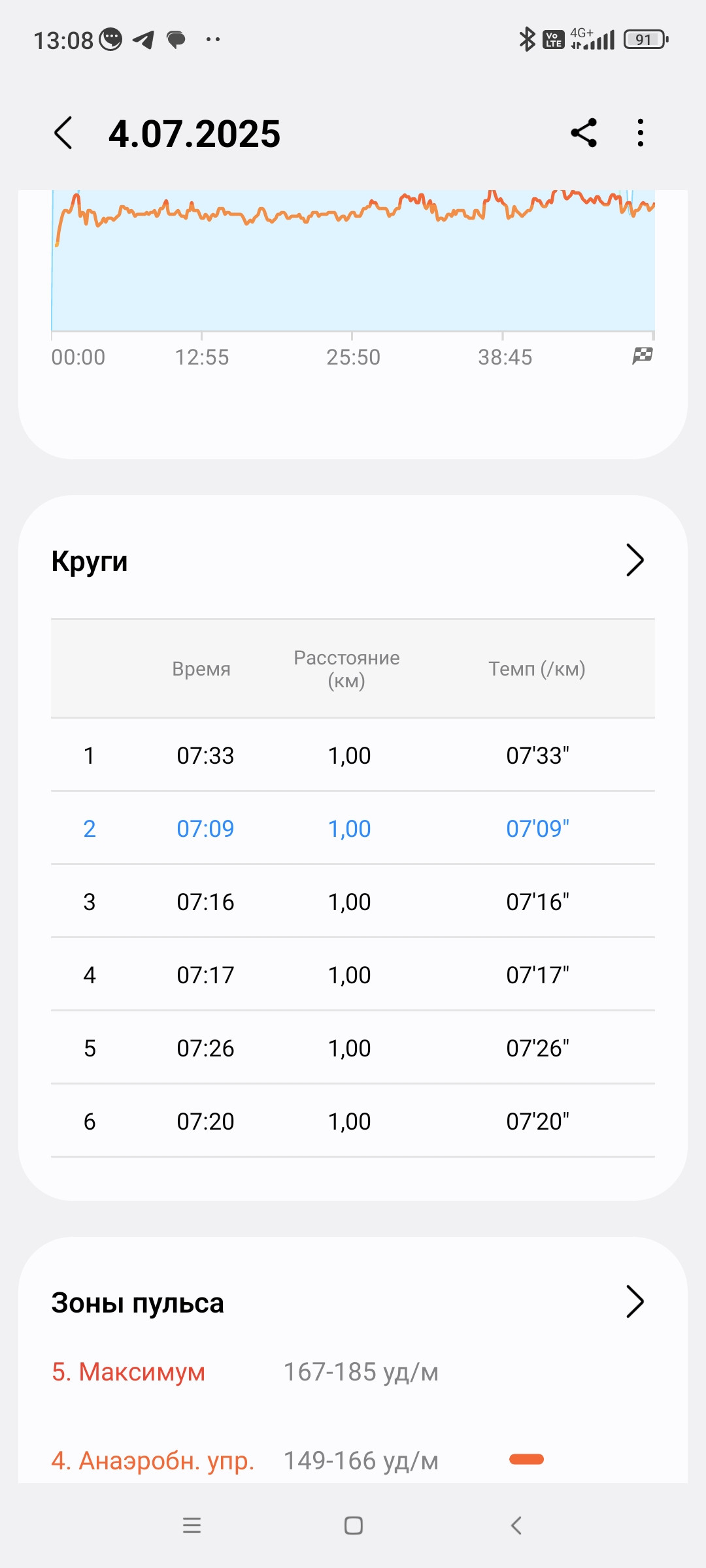Tap orange bar in Анаэробн. упр. zone

pyautogui.click(x=526, y=1459)
